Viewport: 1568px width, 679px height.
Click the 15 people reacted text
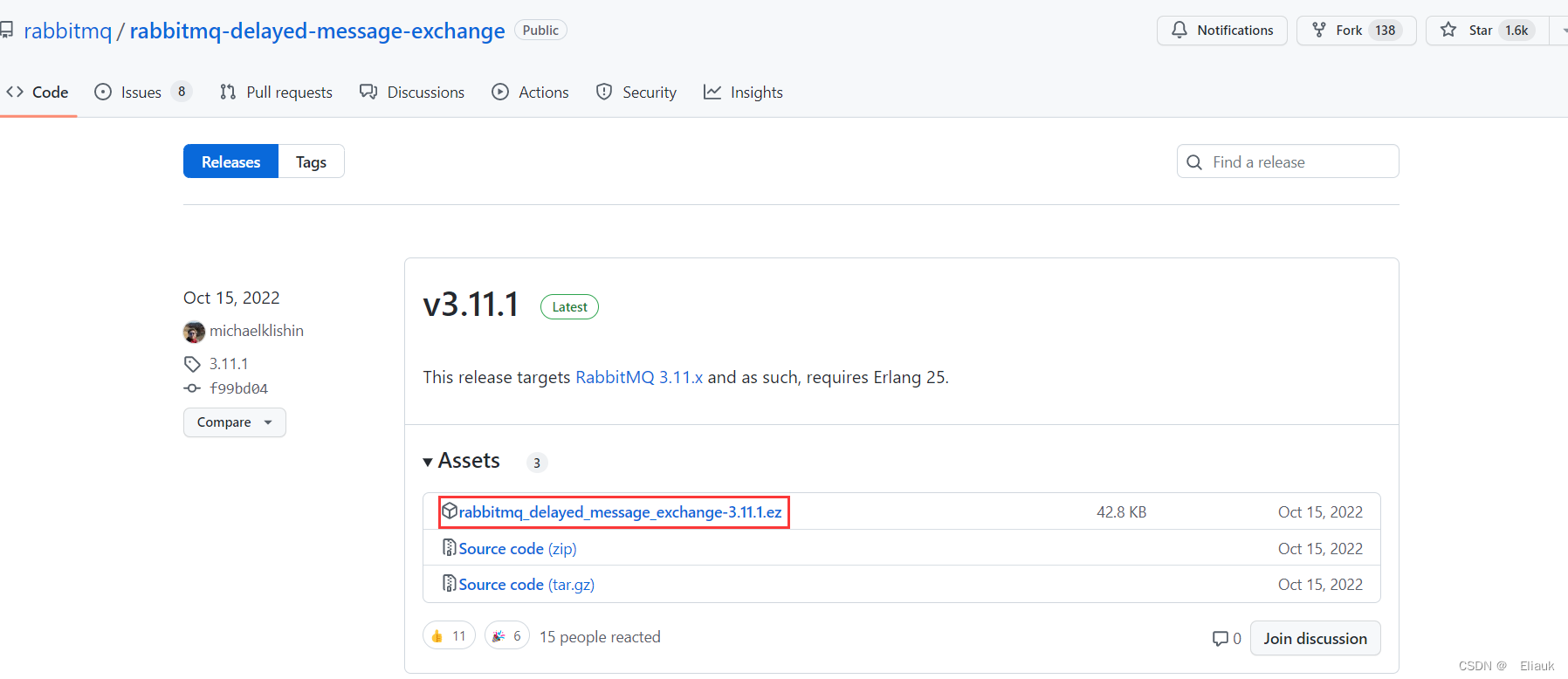click(600, 637)
